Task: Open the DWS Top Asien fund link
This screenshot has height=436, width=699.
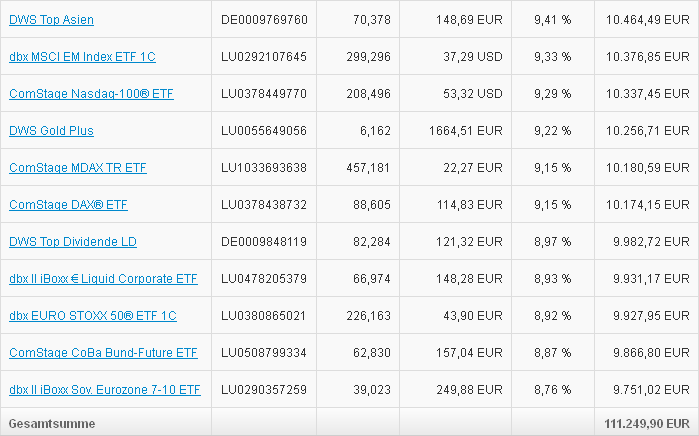Action: pos(51,20)
